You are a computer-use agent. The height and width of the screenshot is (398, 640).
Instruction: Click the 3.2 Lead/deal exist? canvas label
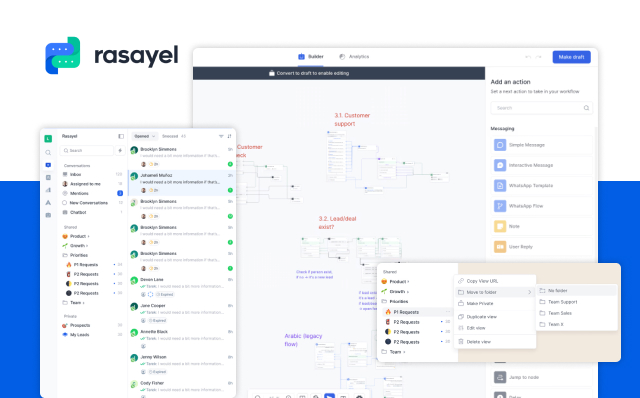(337, 222)
